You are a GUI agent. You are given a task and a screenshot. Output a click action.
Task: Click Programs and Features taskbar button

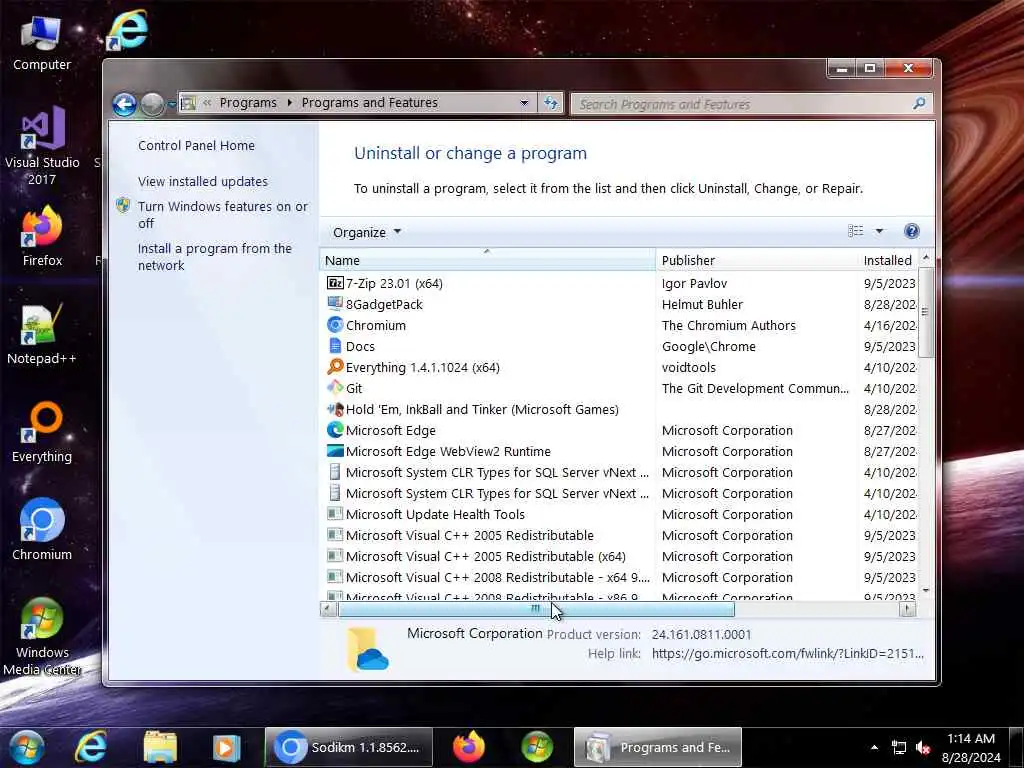(x=658, y=747)
